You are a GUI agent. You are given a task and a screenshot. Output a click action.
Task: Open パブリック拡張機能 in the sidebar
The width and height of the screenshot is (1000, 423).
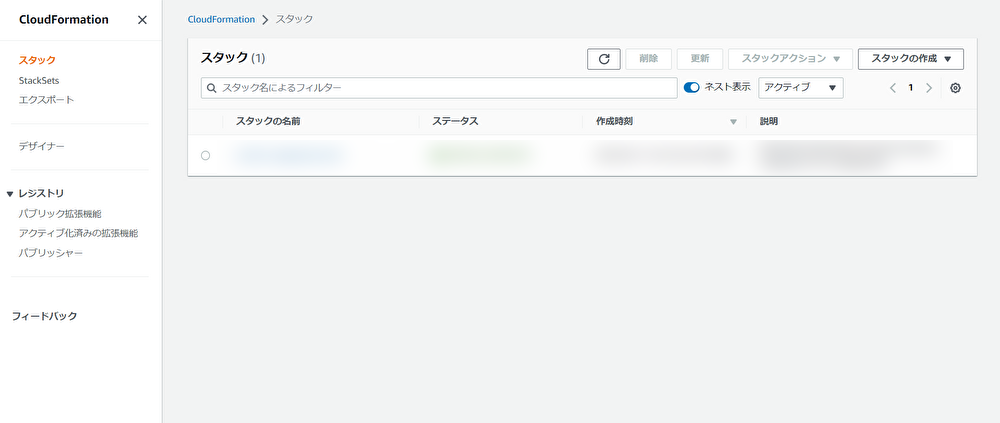[x=60, y=214]
